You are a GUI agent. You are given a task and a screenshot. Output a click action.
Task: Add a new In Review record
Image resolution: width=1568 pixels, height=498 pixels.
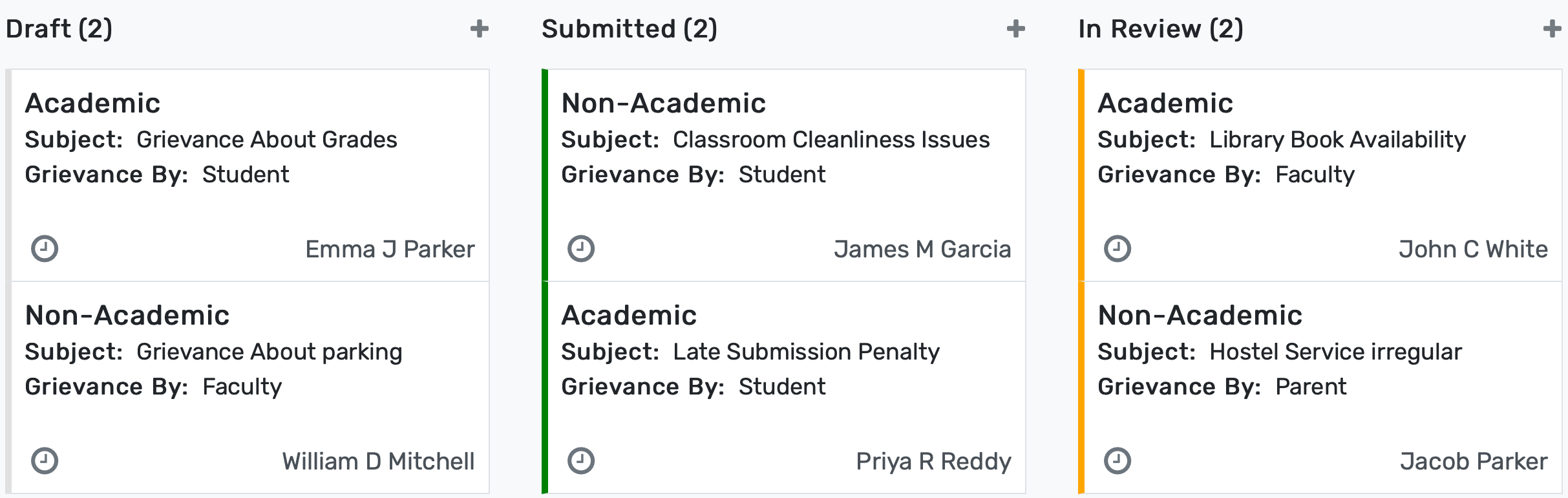pos(1551,28)
